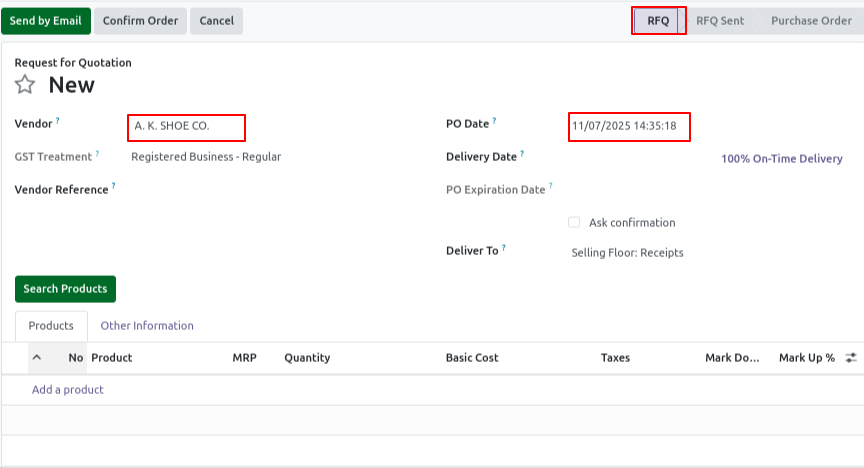Open the Vendor dropdown showing A. K. SHOE CO.

[186, 127]
